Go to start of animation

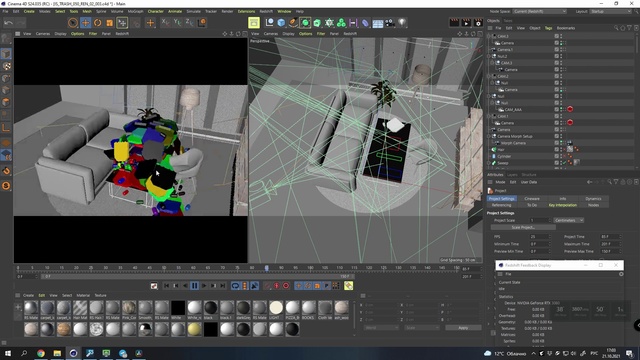[166, 286]
